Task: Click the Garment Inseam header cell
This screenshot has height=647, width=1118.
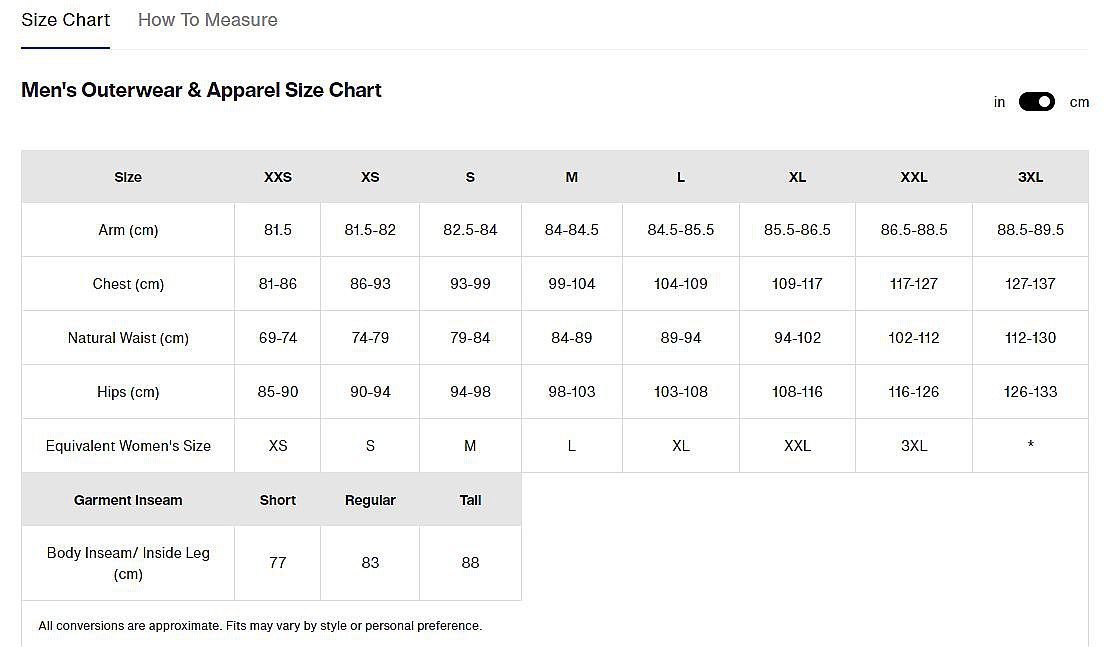Action: coord(128,500)
